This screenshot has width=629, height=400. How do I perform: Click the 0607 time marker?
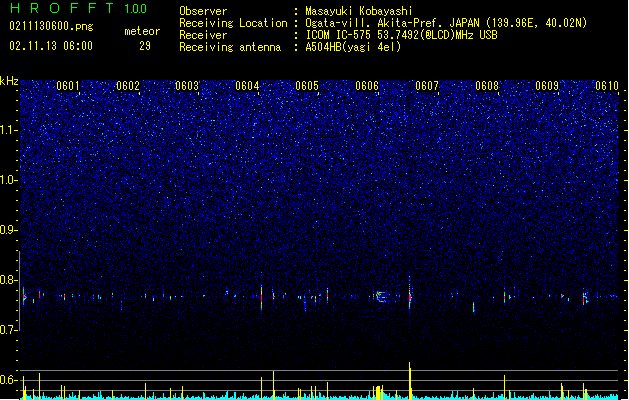(x=427, y=86)
